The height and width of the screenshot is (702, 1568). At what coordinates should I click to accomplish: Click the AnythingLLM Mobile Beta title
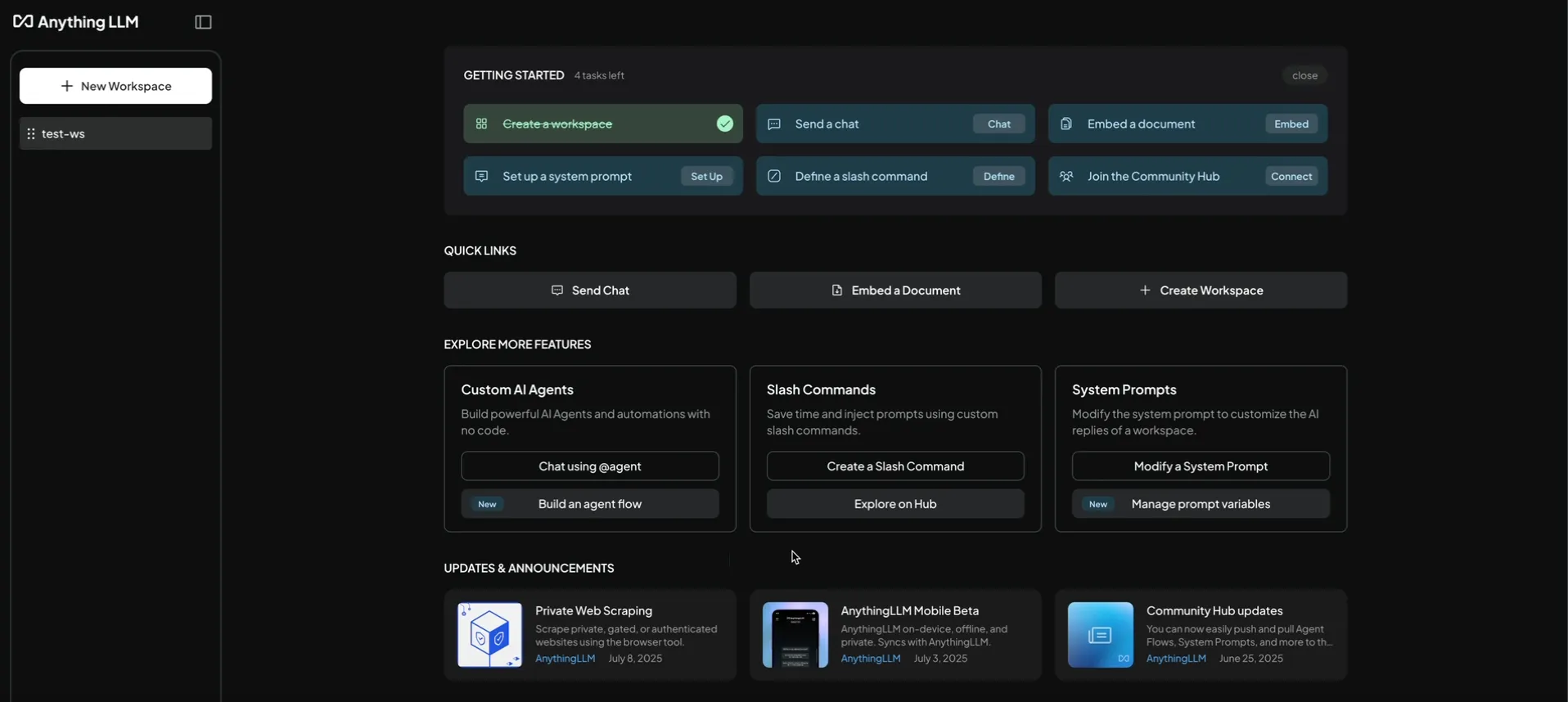pyautogui.click(x=909, y=611)
